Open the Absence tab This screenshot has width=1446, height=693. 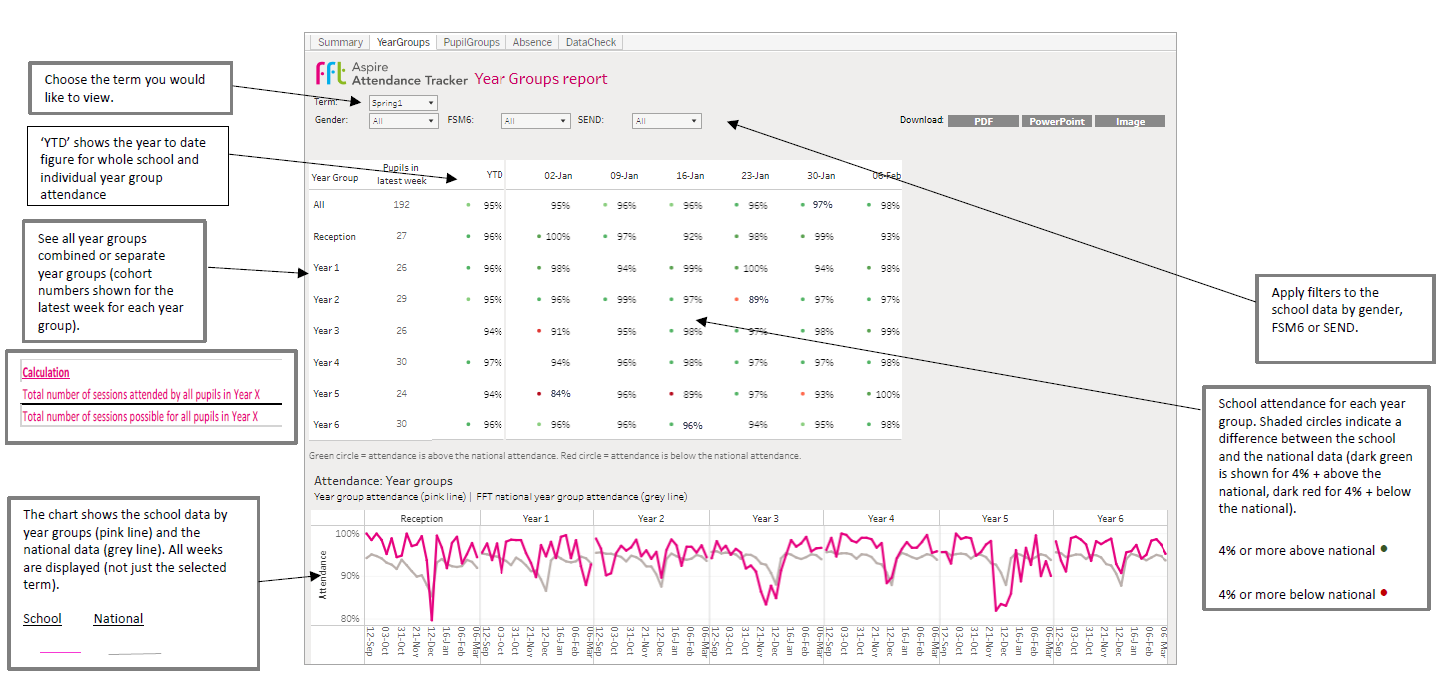pos(532,42)
